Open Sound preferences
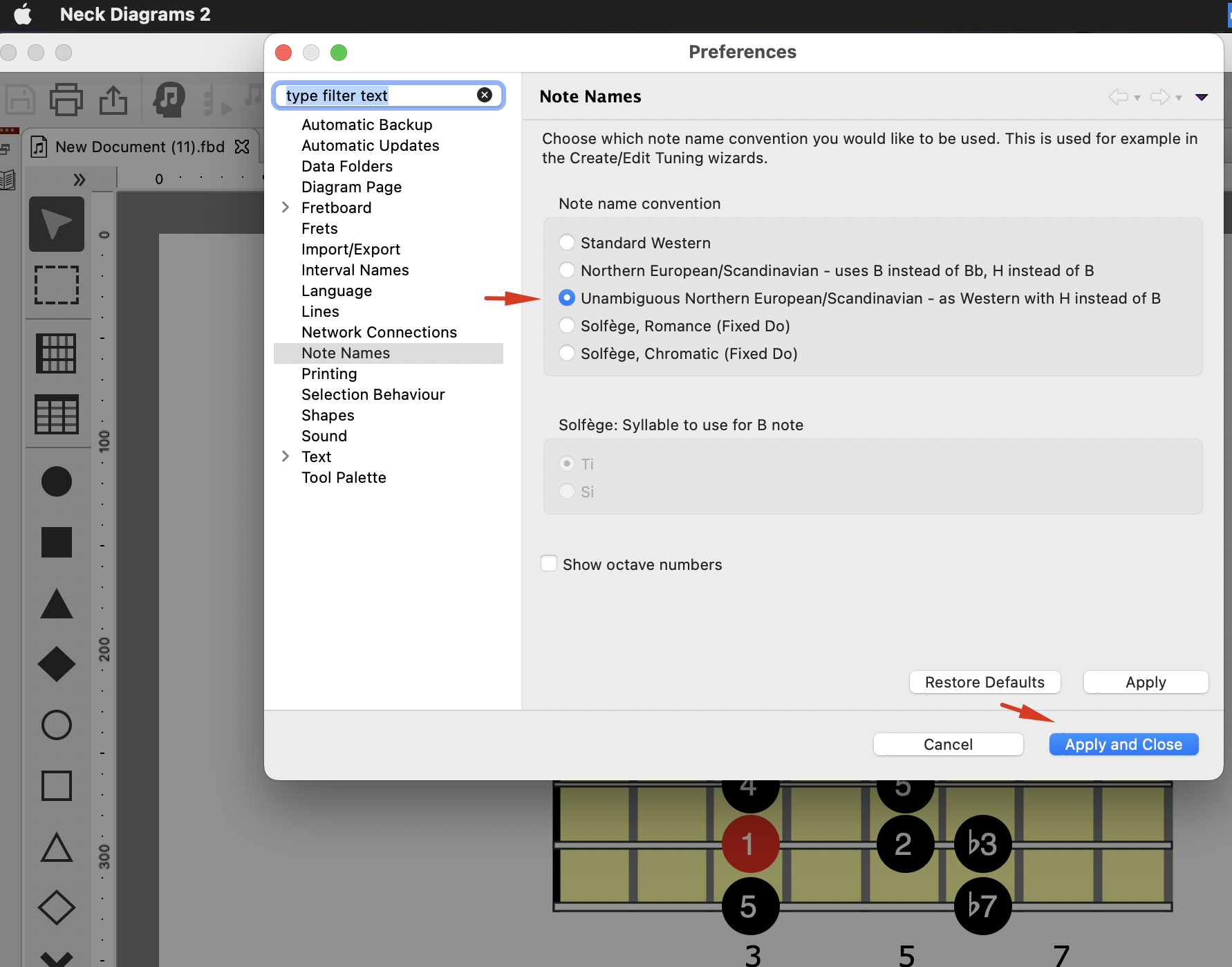The height and width of the screenshot is (967, 1232). 324,436
